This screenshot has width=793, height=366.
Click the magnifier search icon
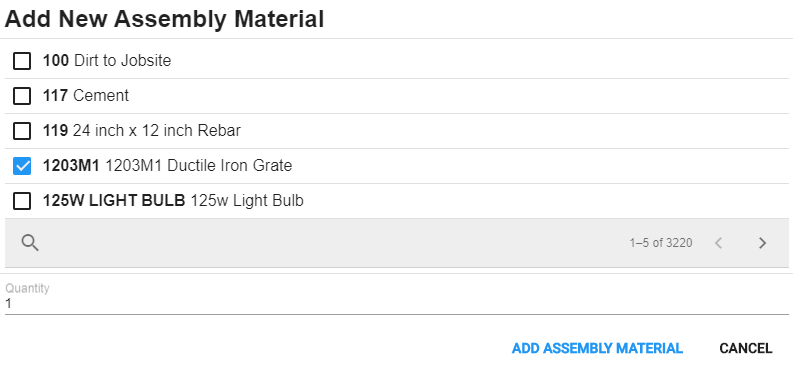(30, 243)
